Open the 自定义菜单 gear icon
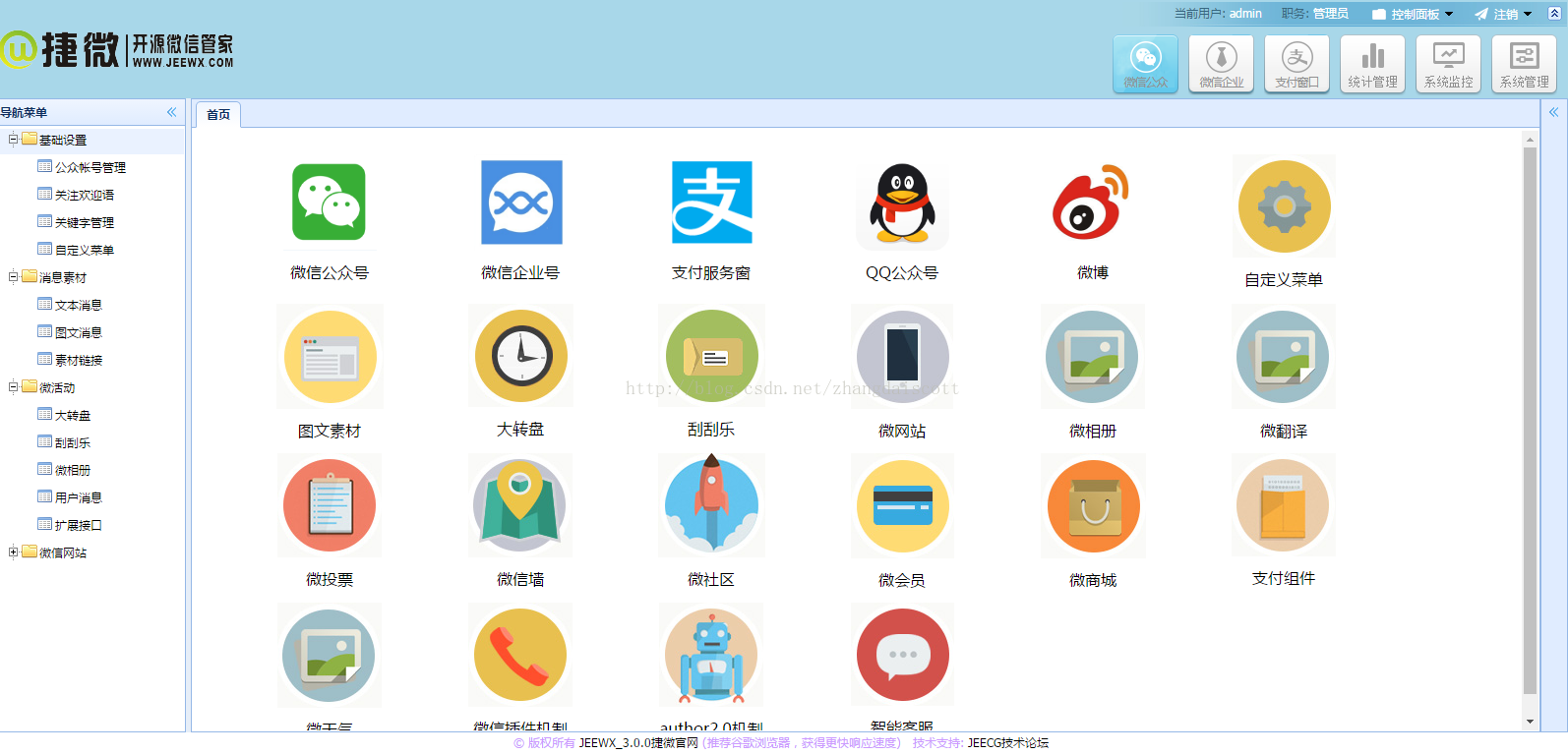The height and width of the screenshot is (755, 1568). (1284, 206)
